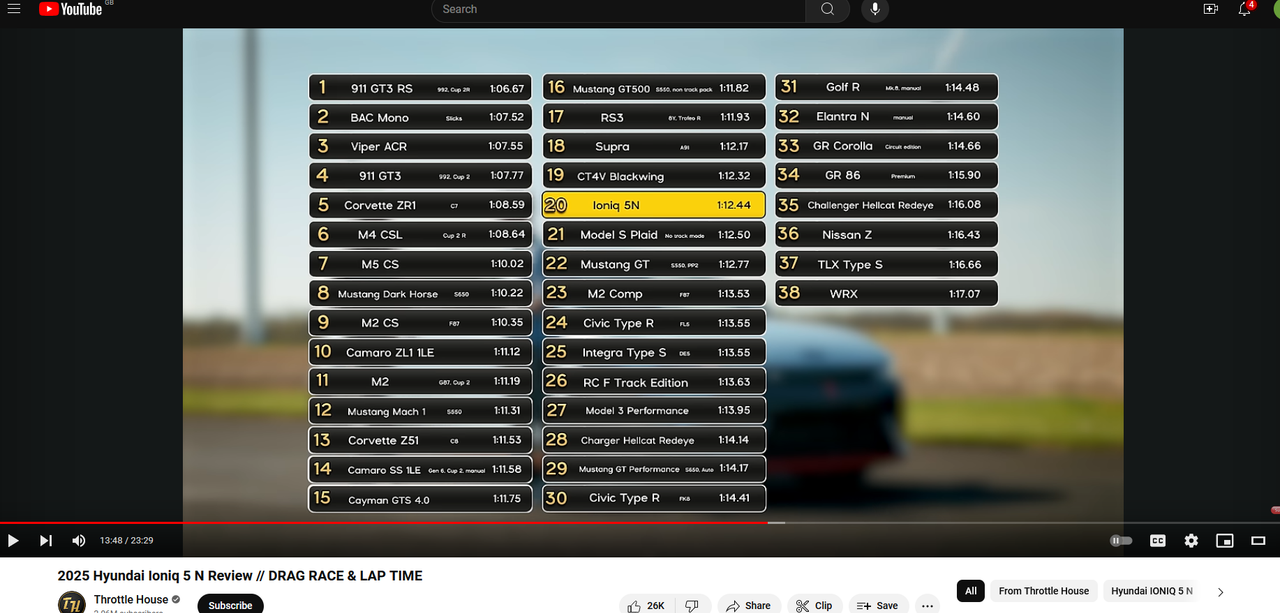Image resolution: width=1280 pixels, height=613 pixels.
Task: Click the TLX Type S row
Action: (887, 264)
